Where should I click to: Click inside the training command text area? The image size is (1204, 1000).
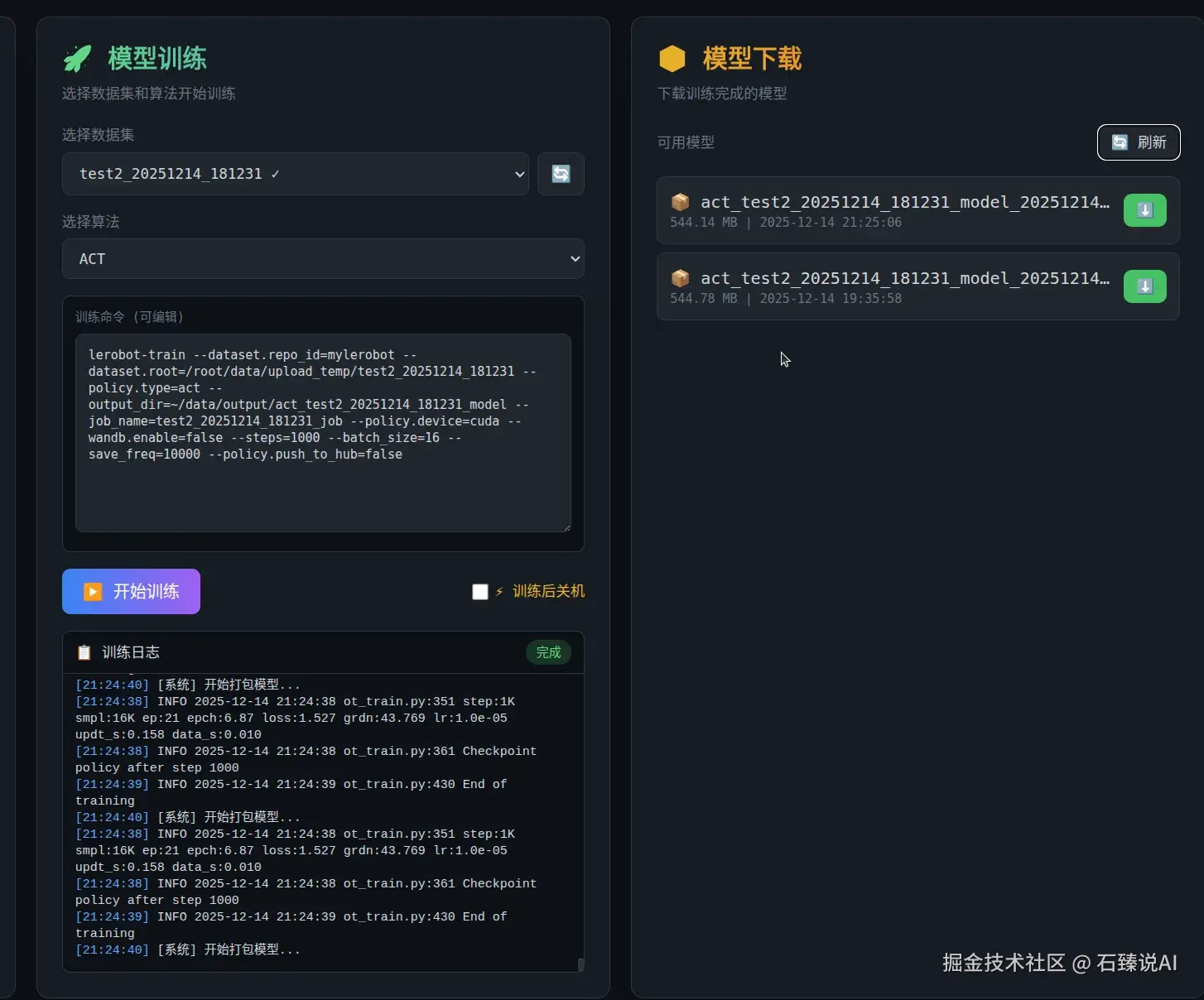(x=323, y=433)
